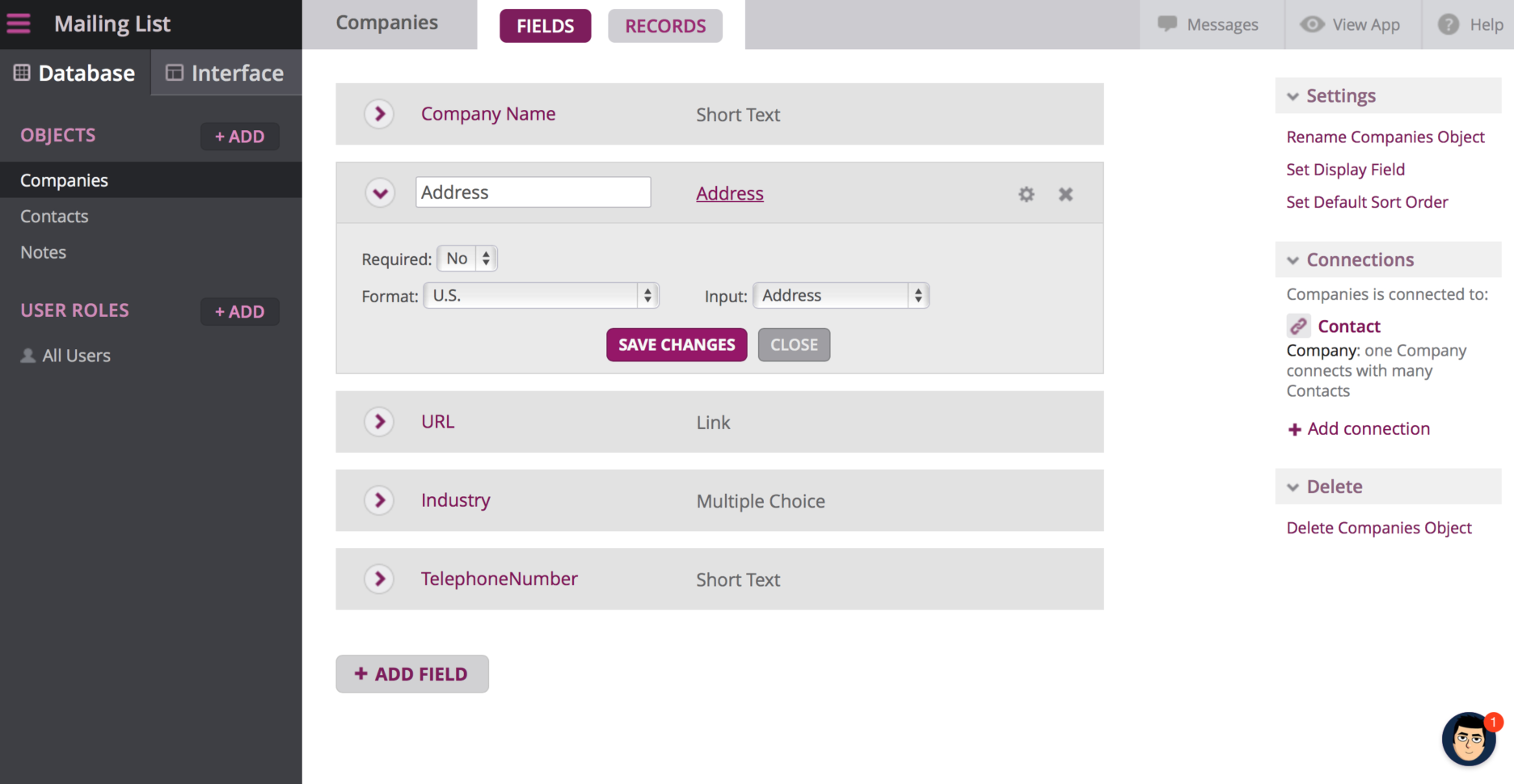
Task: Switch to the RECORDS tab
Action: point(664,26)
